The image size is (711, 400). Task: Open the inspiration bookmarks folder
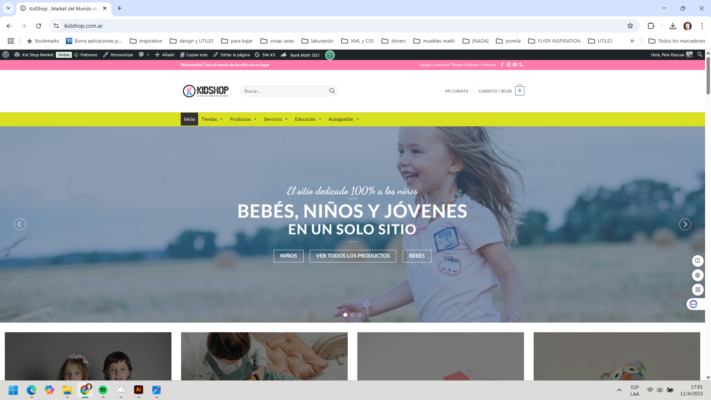click(x=146, y=41)
